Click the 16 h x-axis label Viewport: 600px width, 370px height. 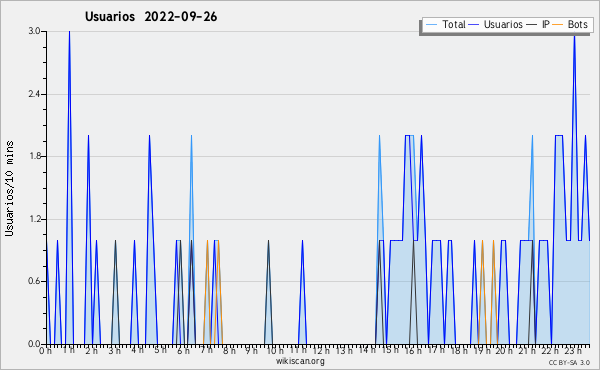[413, 350]
